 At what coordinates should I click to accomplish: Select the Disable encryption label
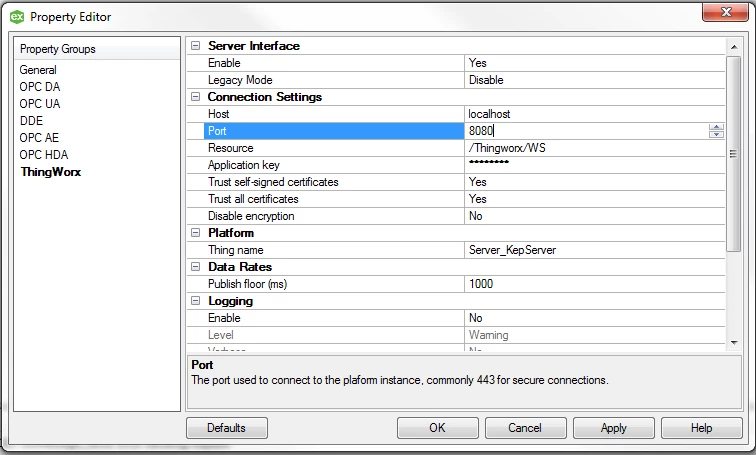pyautogui.click(x=251, y=216)
